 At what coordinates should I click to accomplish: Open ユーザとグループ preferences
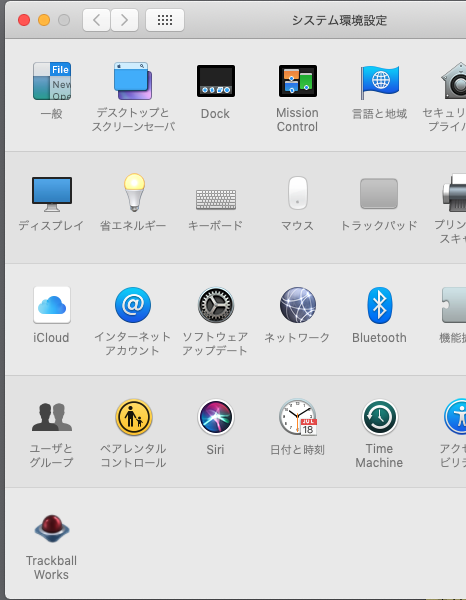52,417
